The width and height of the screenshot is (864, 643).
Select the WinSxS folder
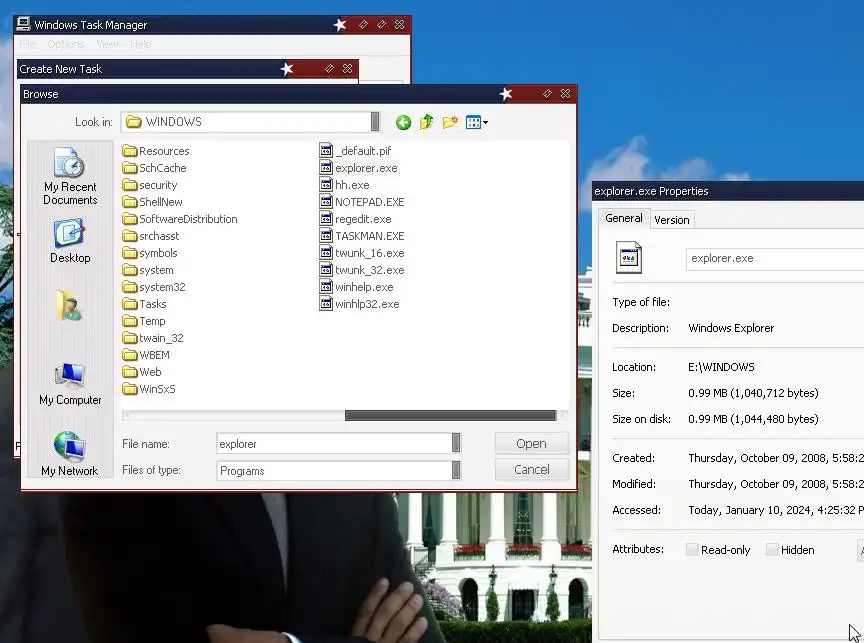[x=149, y=389]
